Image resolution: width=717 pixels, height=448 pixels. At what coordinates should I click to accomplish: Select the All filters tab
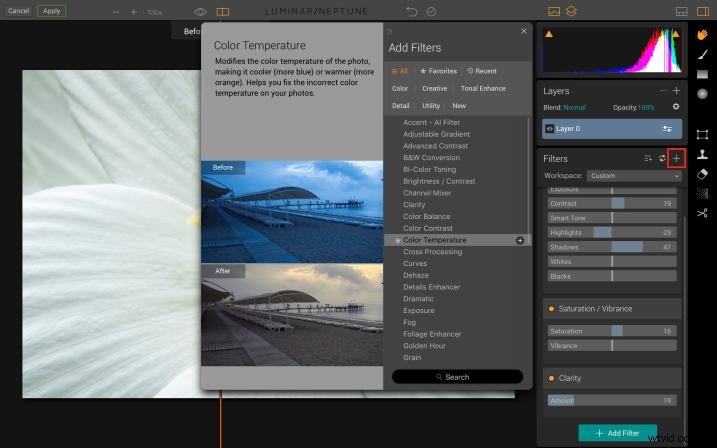pyautogui.click(x=399, y=71)
